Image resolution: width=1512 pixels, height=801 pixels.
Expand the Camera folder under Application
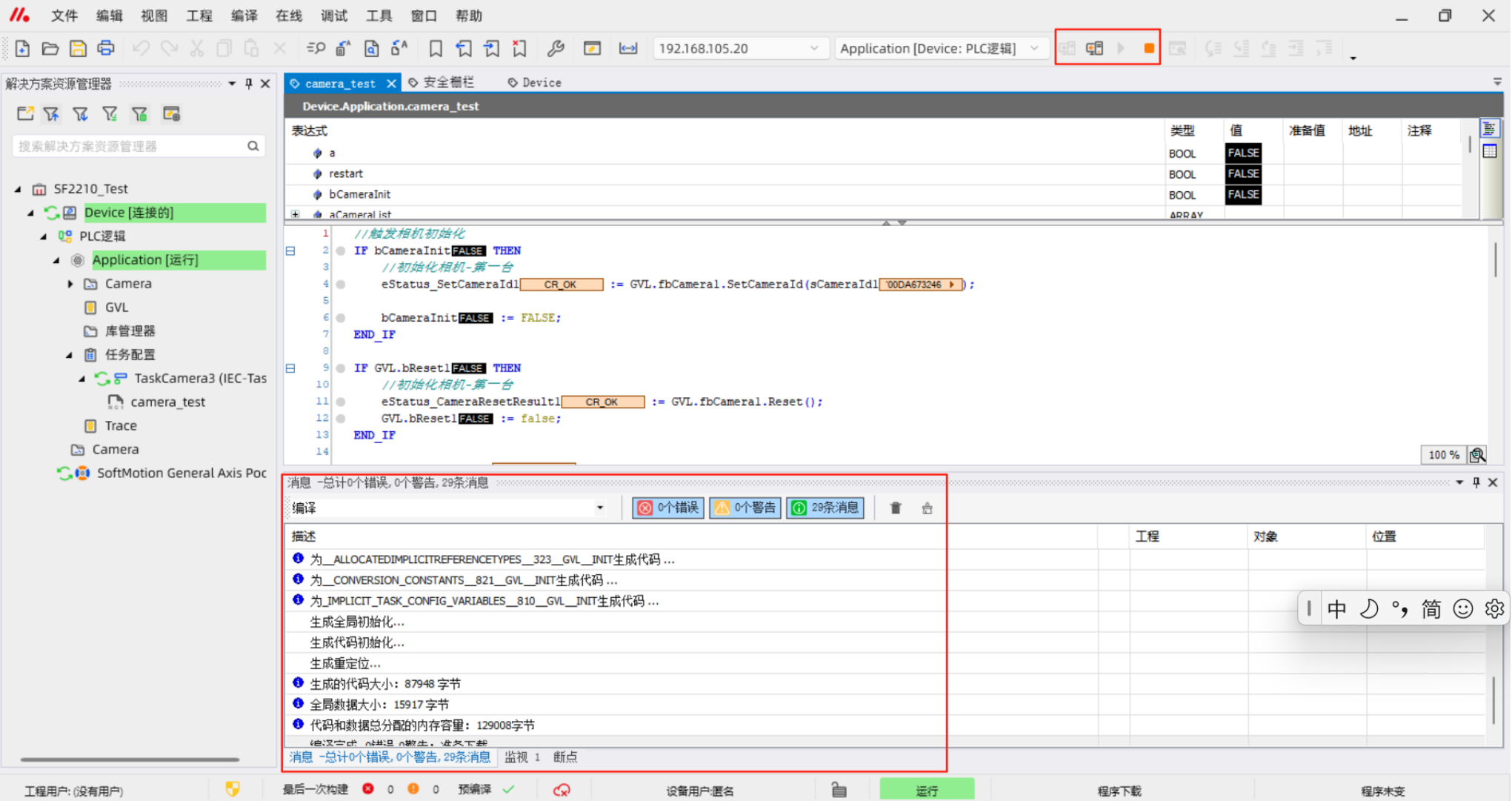pyautogui.click(x=70, y=284)
